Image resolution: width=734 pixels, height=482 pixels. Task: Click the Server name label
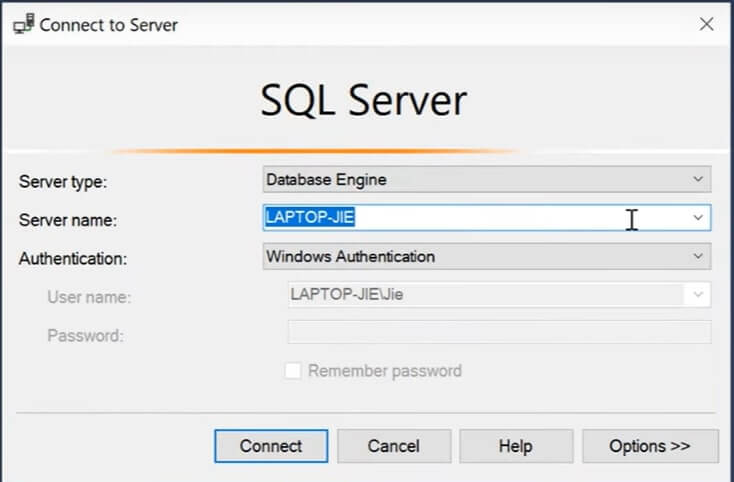(x=68, y=220)
